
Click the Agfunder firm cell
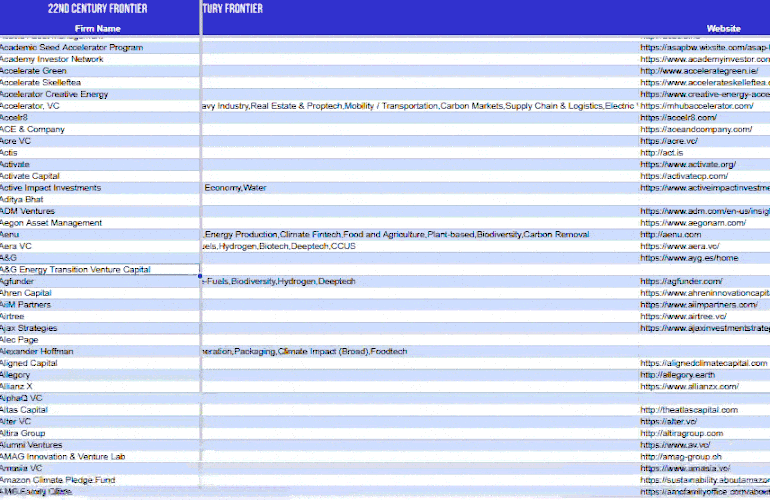click(100, 281)
